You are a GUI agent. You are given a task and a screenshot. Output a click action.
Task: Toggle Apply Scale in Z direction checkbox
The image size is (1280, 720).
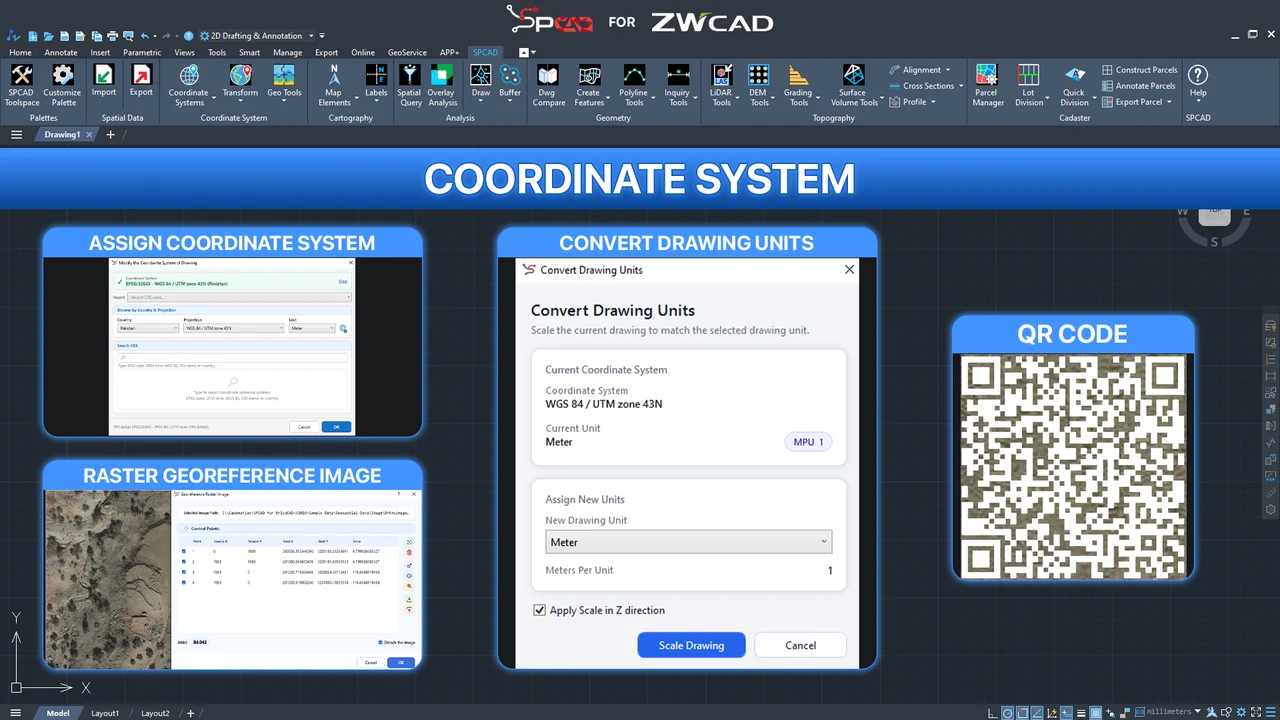point(540,610)
